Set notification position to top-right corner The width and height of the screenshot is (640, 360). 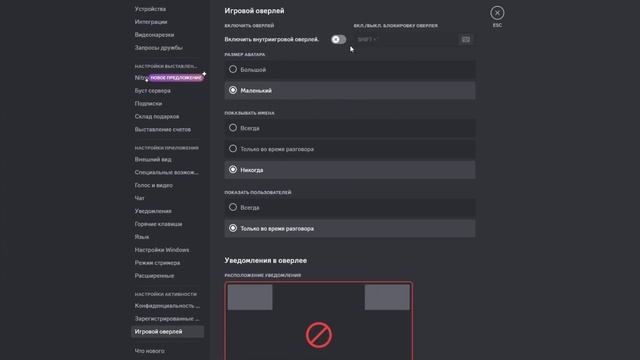coord(387,297)
